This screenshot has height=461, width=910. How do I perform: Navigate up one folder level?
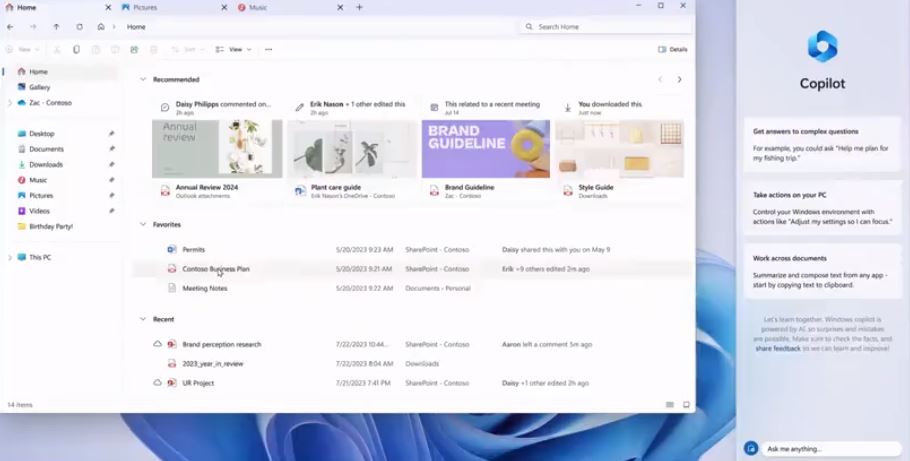point(56,27)
